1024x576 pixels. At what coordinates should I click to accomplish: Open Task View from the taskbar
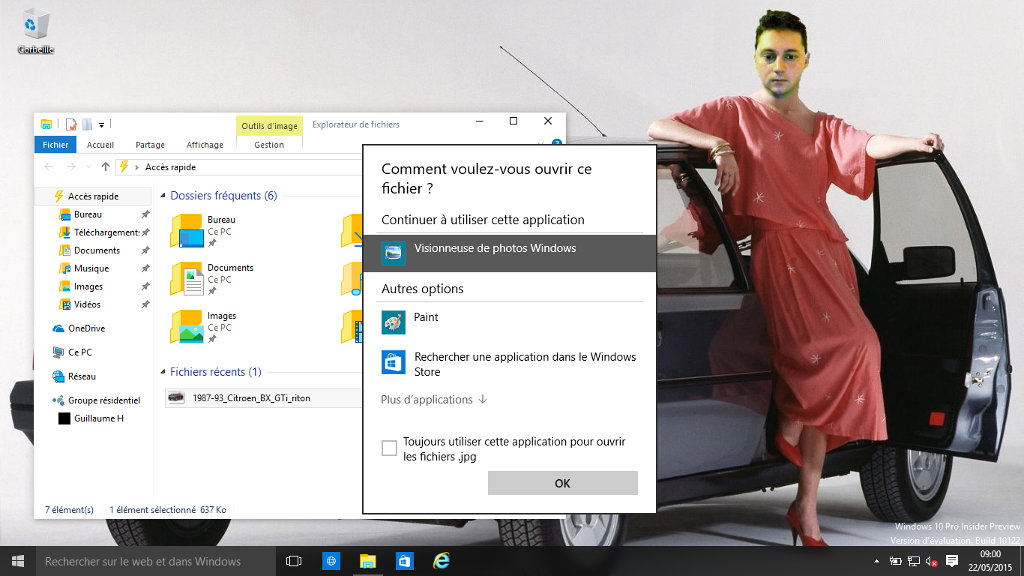coord(294,561)
